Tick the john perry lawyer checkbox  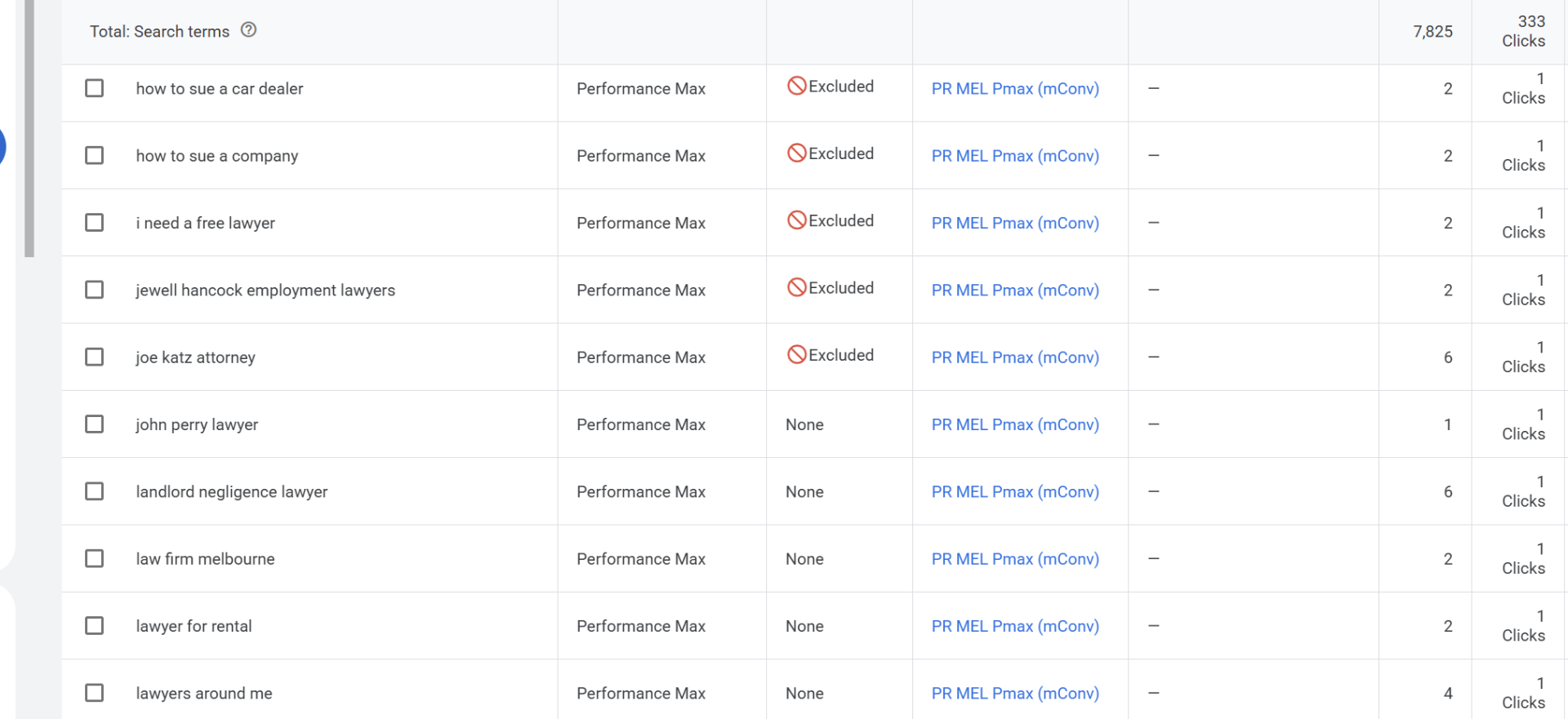pos(95,424)
